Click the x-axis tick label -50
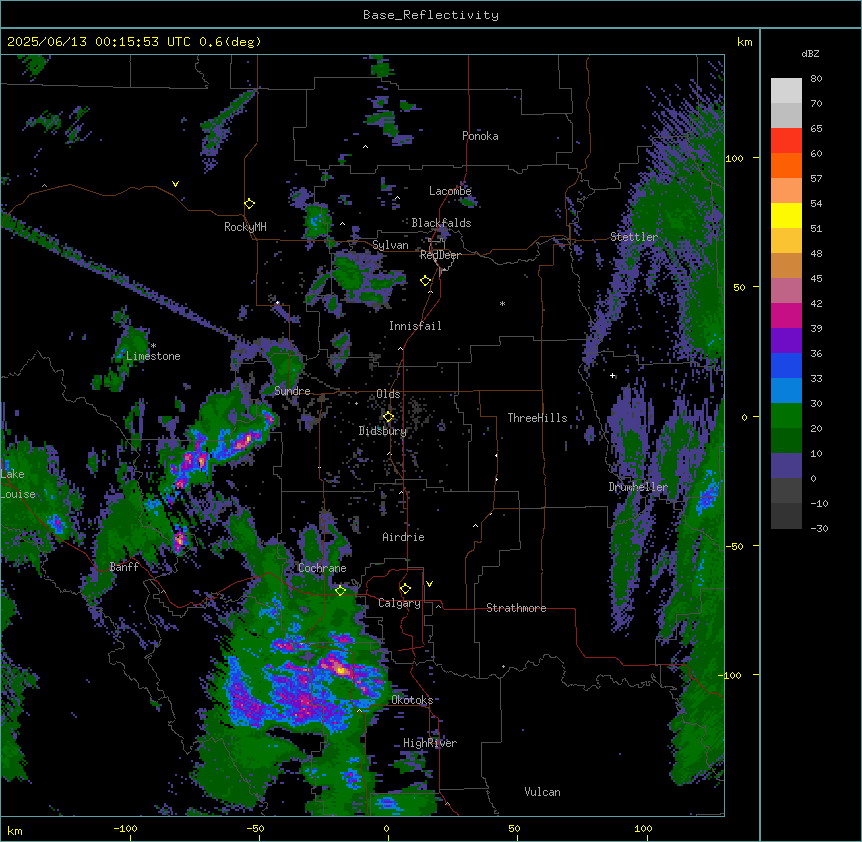This screenshot has width=862, height=842. pos(255,829)
